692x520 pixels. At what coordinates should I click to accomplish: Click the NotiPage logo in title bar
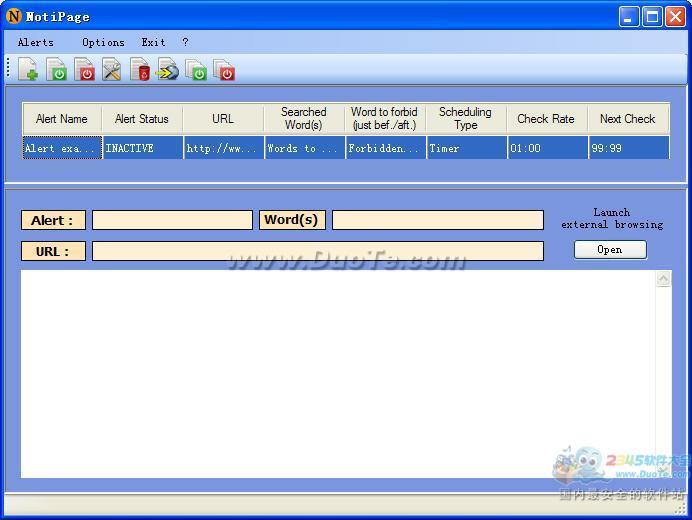[14, 16]
